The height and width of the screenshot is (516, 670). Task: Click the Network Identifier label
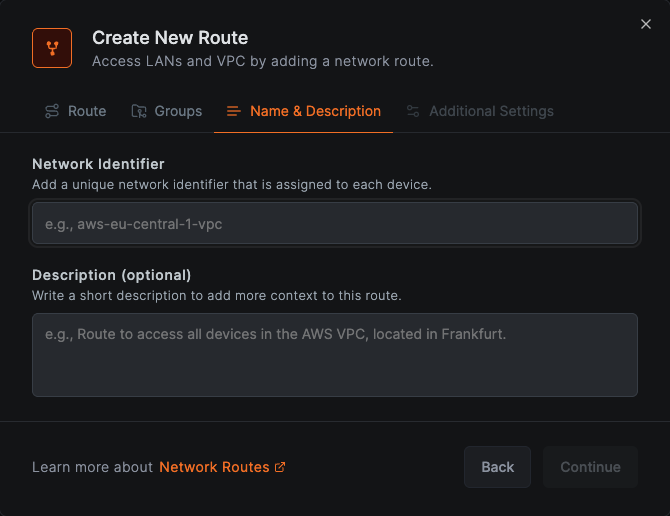point(98,164)
